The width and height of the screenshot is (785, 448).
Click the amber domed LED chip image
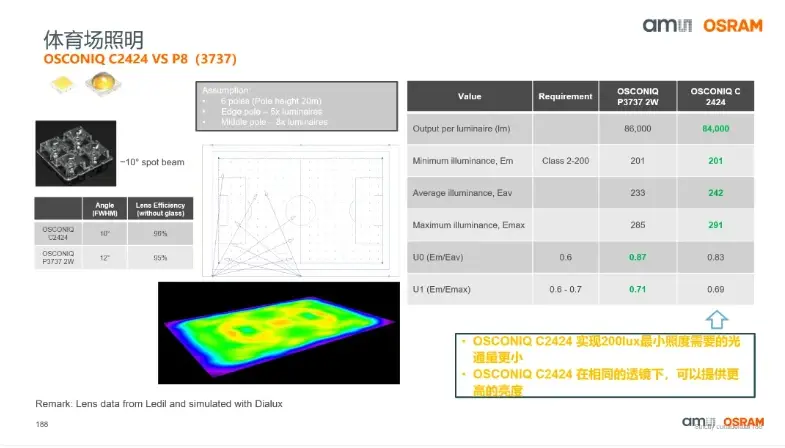point(102,83)
